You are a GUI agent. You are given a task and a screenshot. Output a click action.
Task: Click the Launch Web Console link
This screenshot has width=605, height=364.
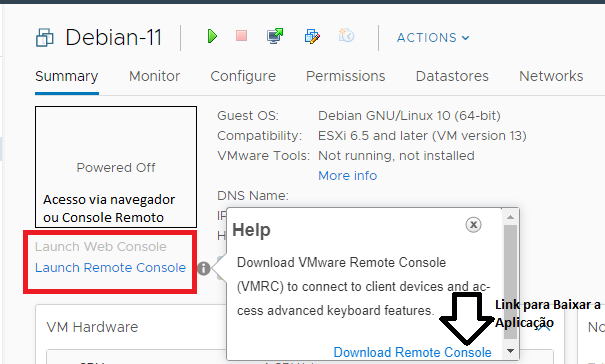(101, 247)
